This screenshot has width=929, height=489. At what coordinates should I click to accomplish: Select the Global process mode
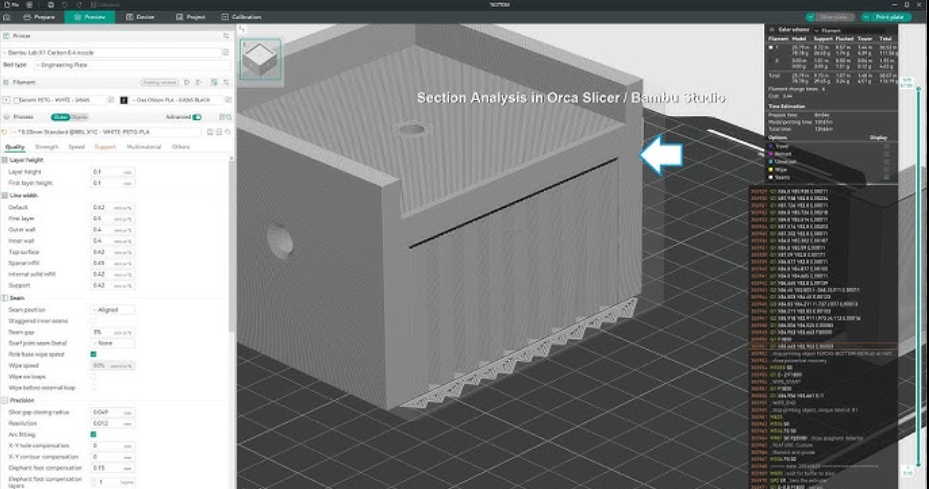[60, 117]
